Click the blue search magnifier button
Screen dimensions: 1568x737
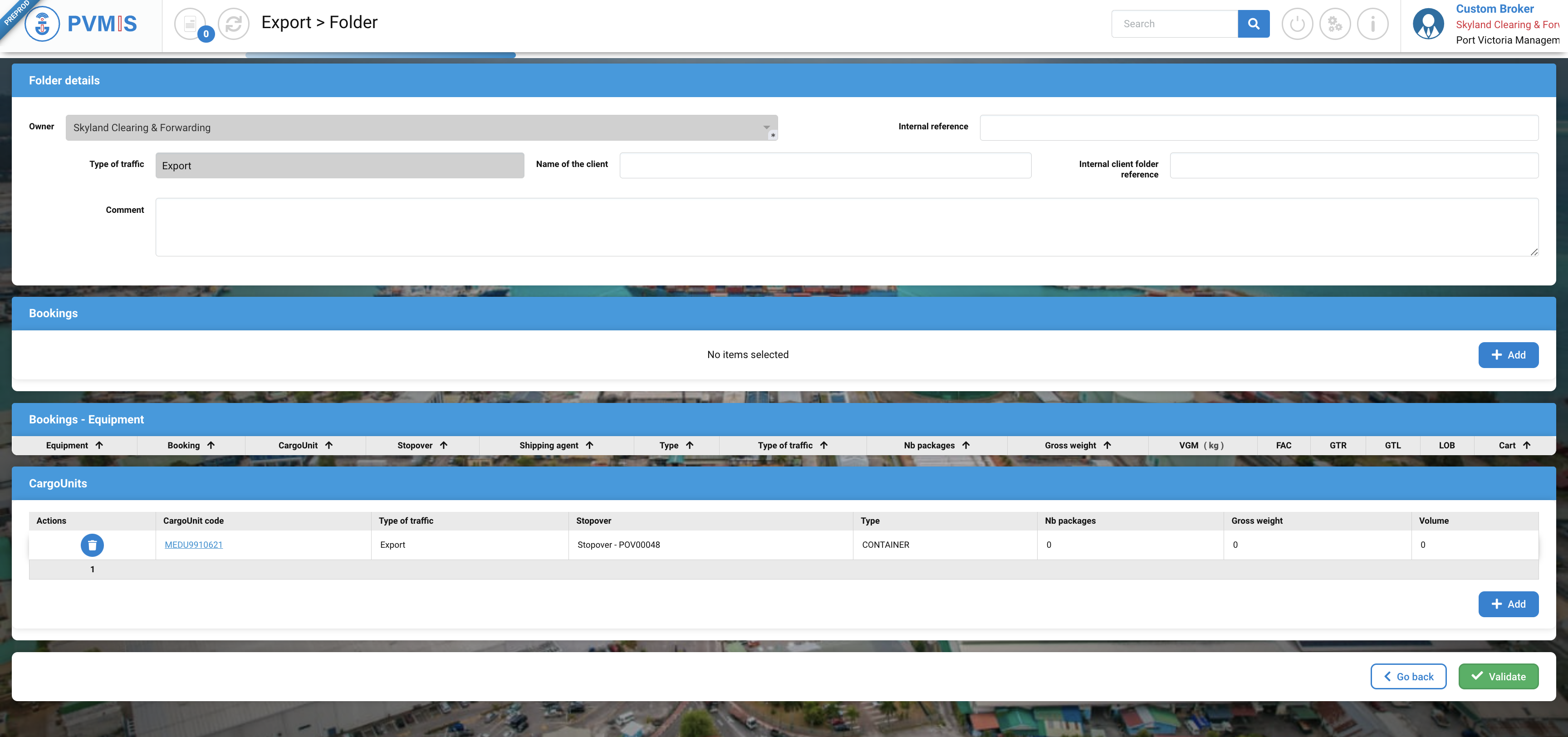(x=1253, y=24)
